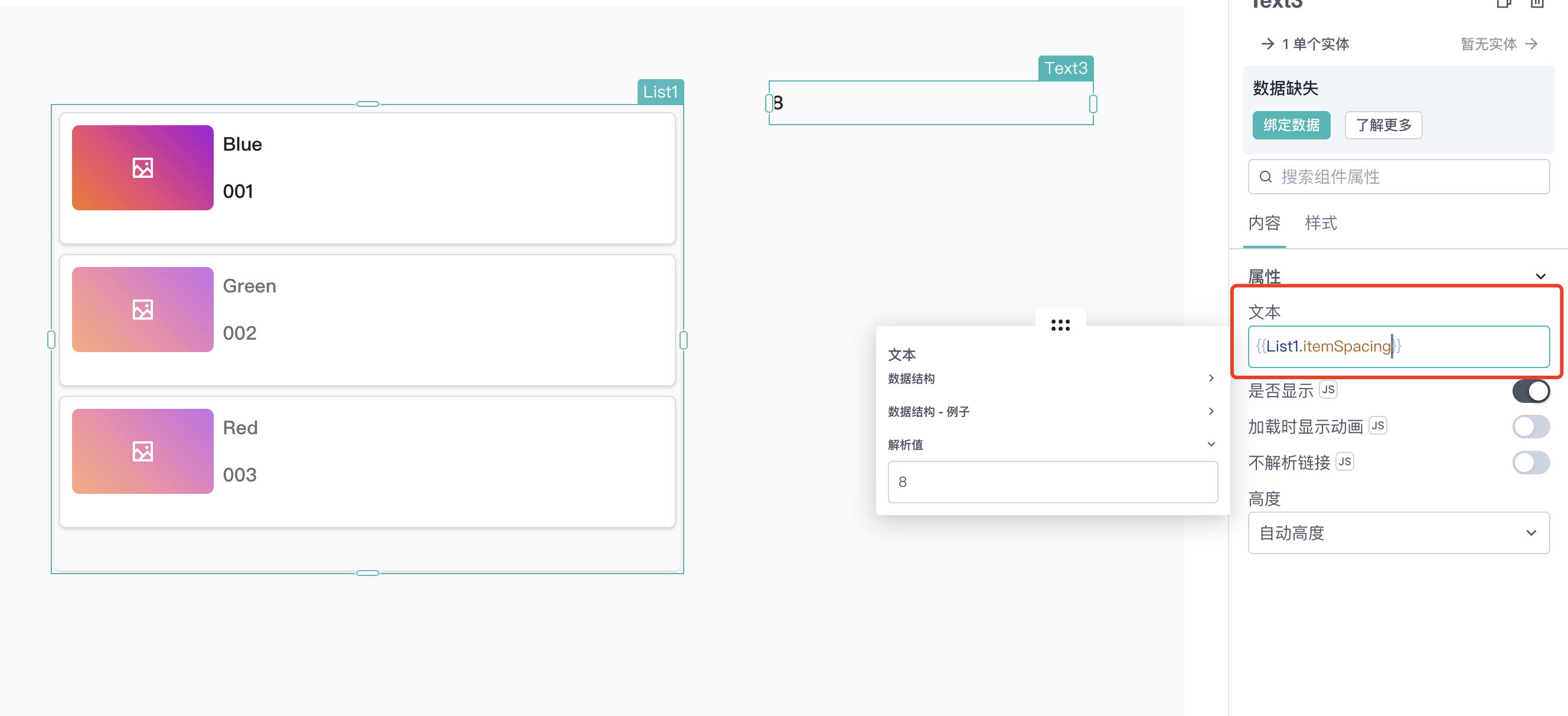Click the Green title text in the list
The image size is (1568, 716).
250,287
